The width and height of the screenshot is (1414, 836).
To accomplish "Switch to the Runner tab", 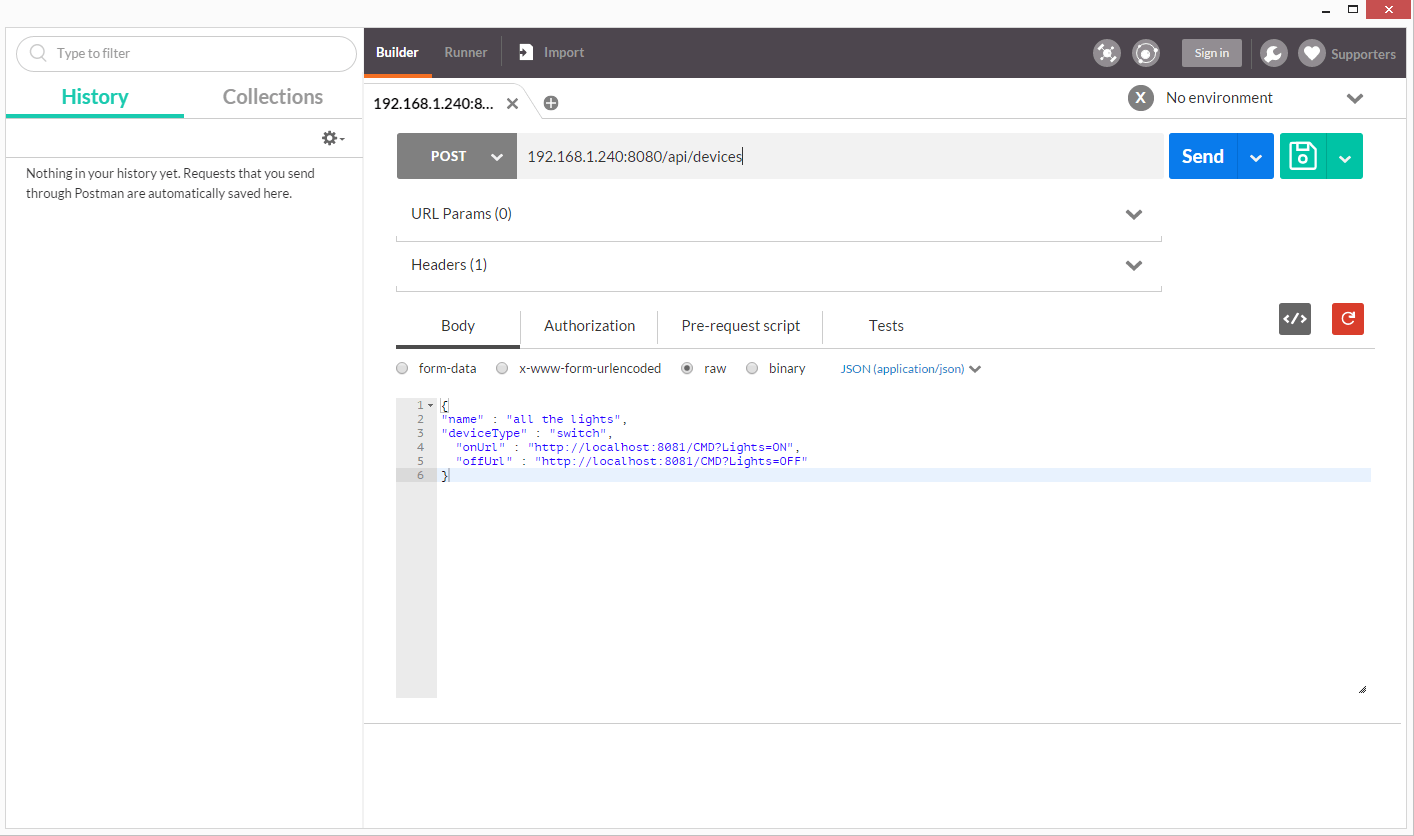I will (466, 52).
